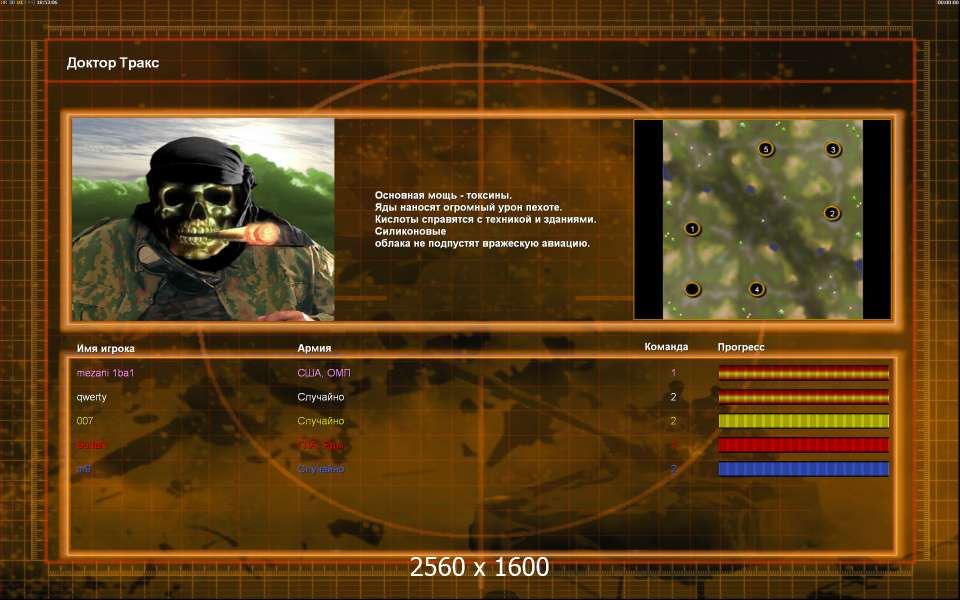Click the map preview terrain image
The width and height of the screenshot is (960, 600).
[x=763, y=219]
